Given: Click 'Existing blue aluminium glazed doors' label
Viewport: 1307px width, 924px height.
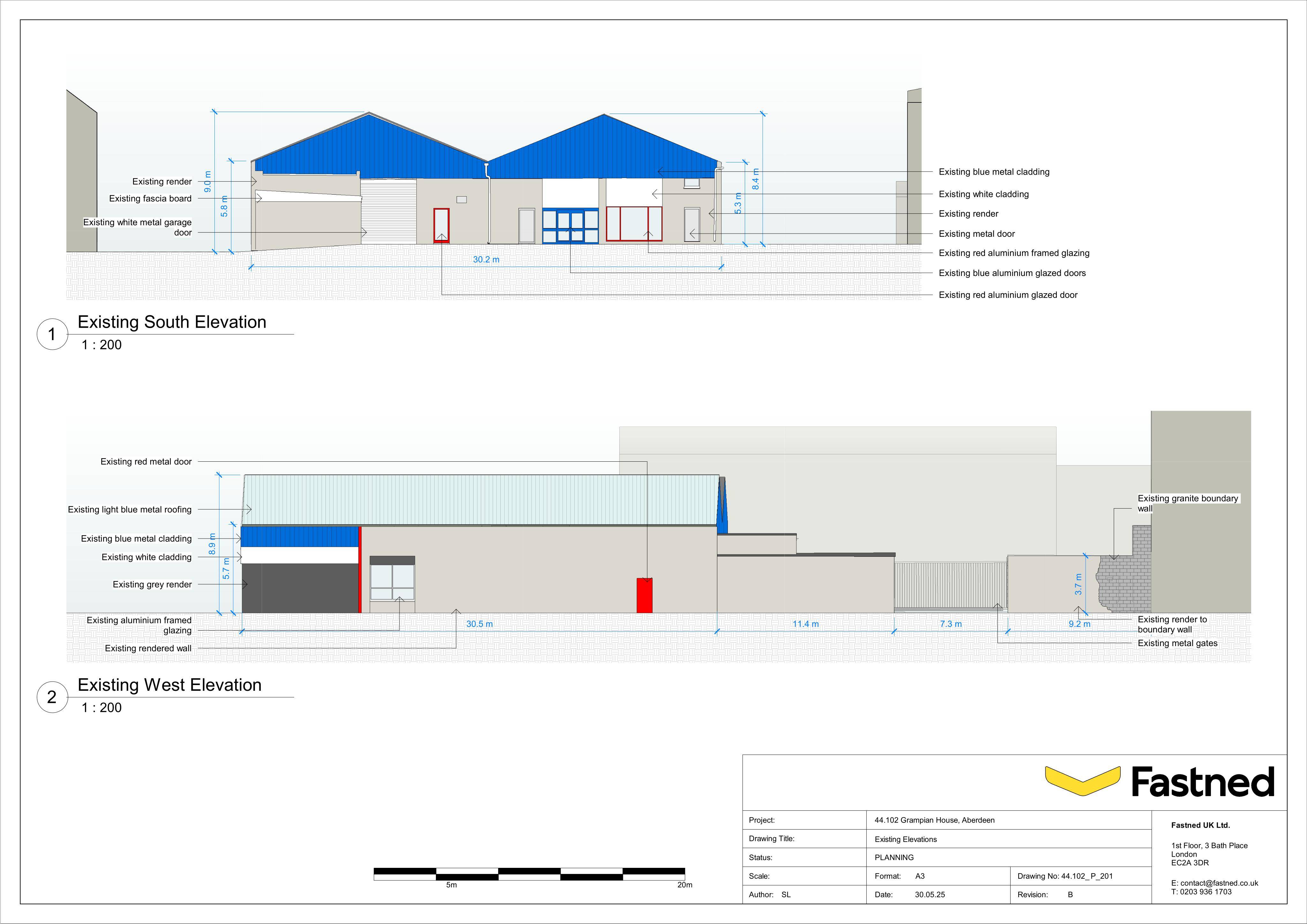Looking at the screenshot, I should (x=1012, y=273).
